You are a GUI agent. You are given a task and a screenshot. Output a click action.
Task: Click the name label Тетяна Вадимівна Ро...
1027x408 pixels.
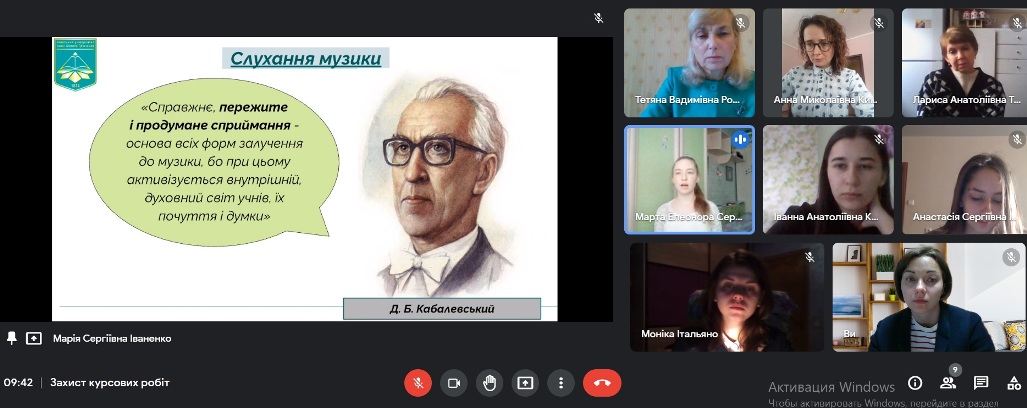click(687, 100)
